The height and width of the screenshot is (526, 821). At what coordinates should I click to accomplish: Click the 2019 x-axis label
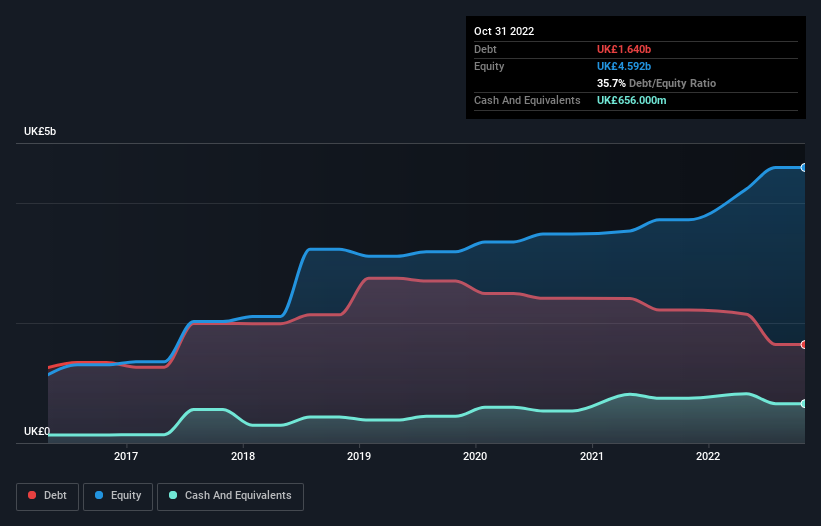click(x=359, y=456)
